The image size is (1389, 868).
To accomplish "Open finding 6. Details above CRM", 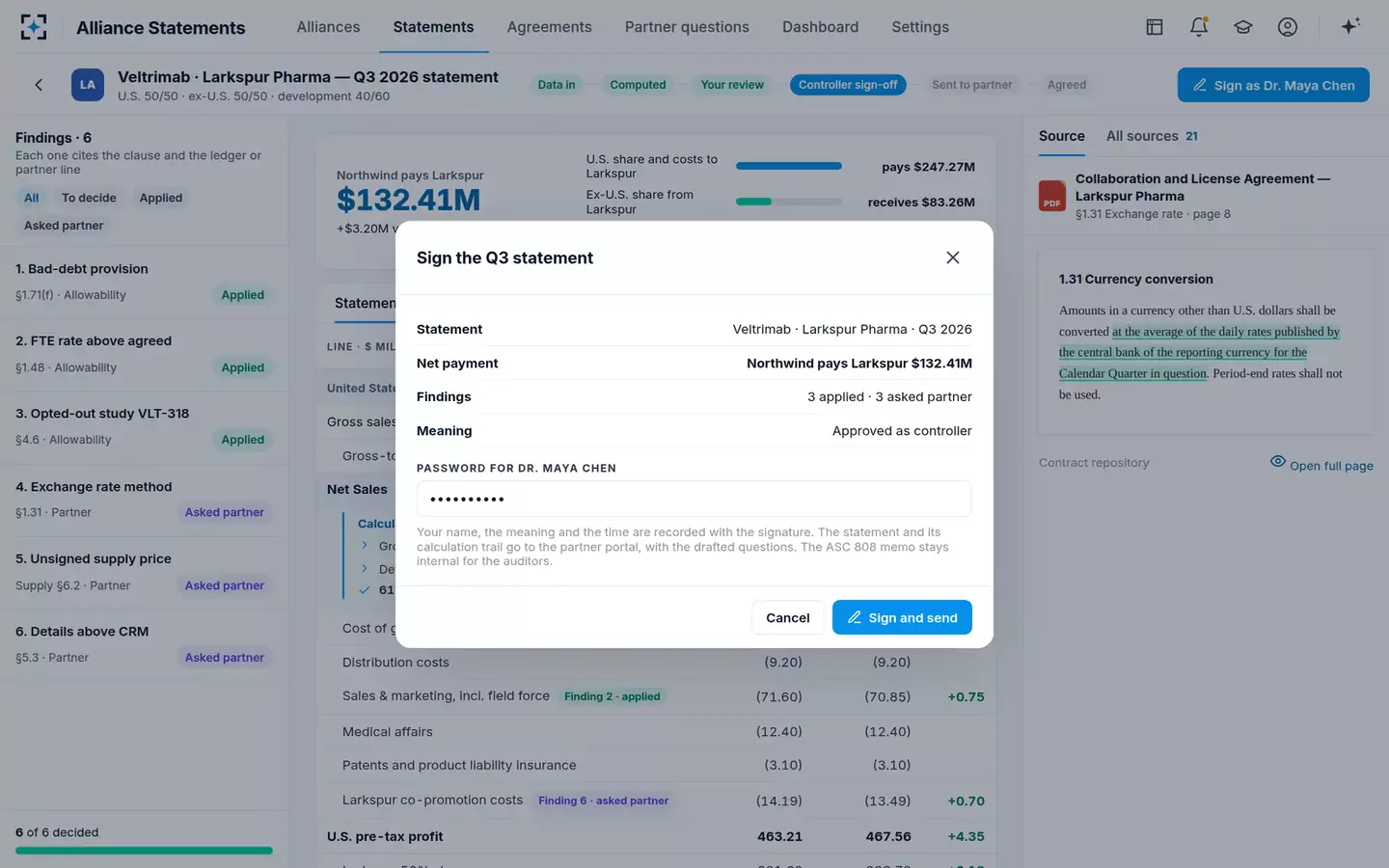I will point(144,644).
